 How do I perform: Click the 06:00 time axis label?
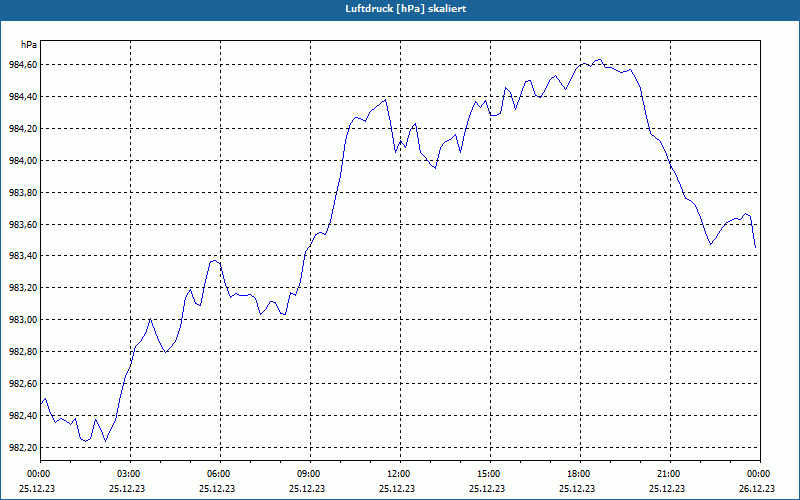coord(220,474)
